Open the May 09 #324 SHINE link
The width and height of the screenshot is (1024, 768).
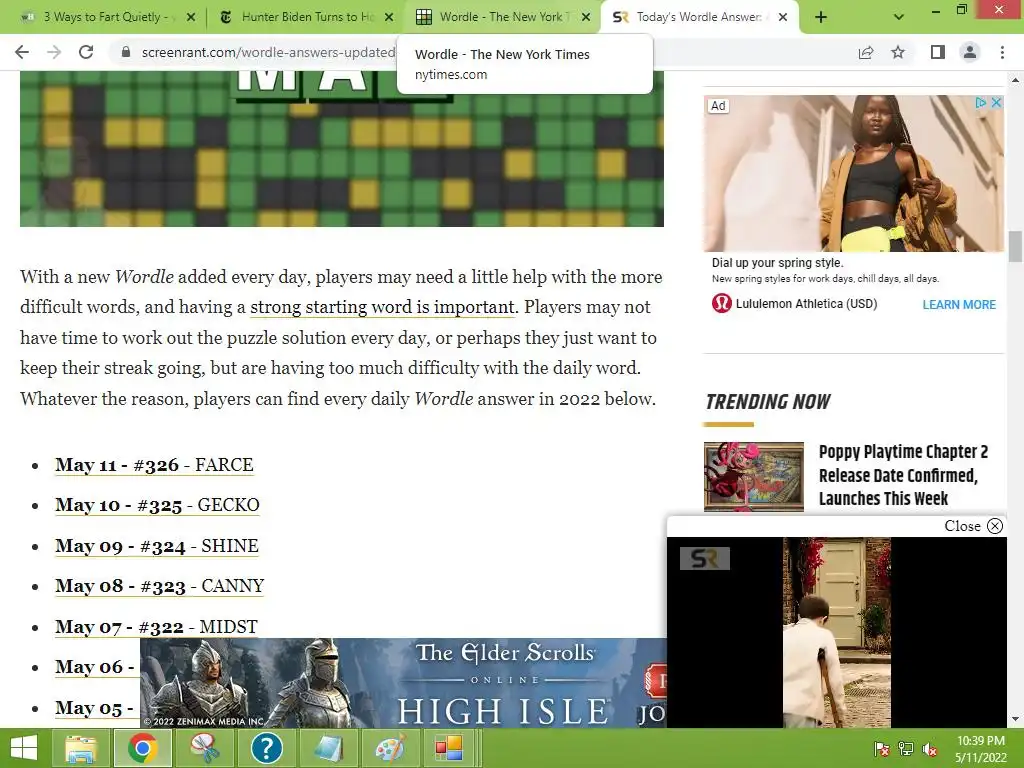[x=157, y=546]
